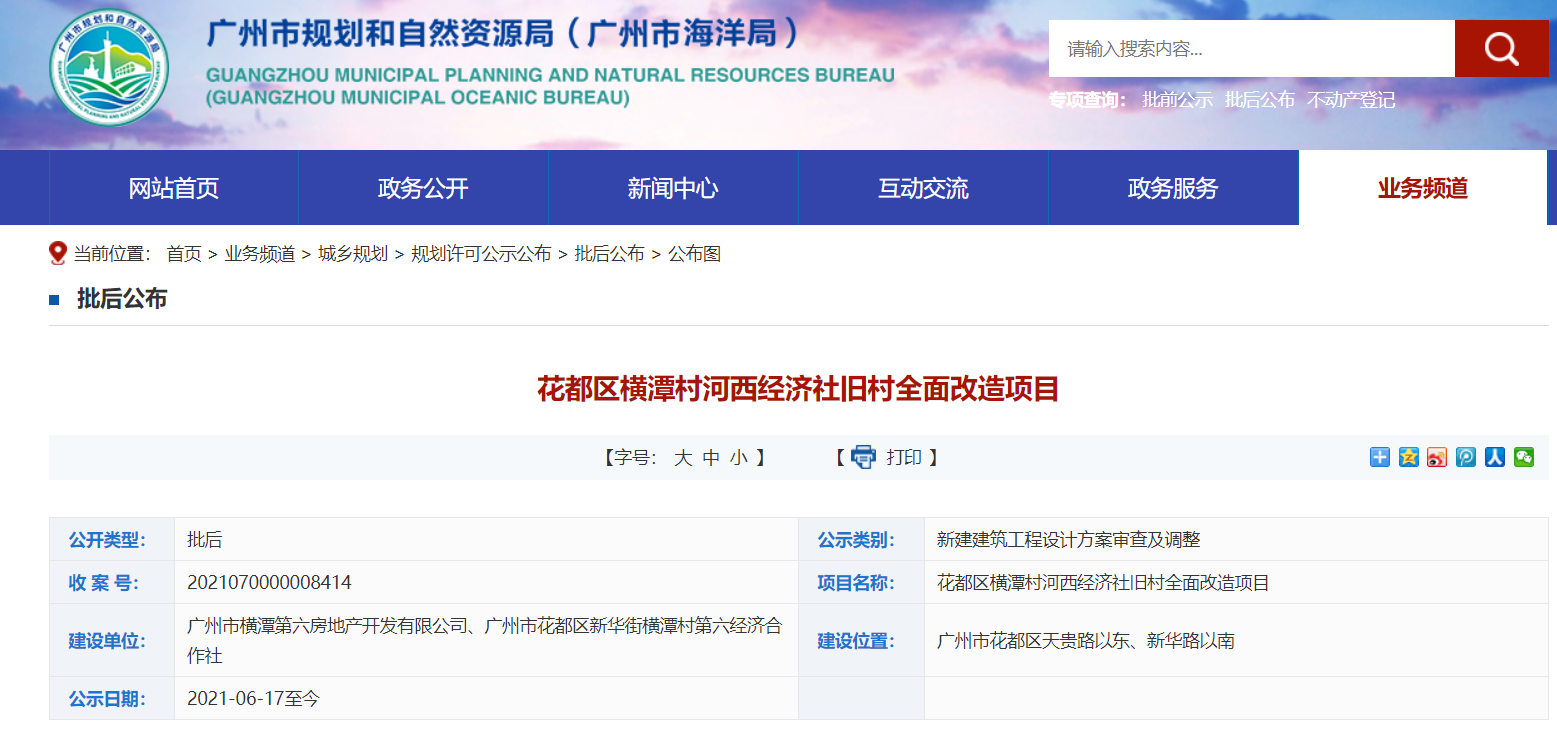Viewport: 1557px width, 734px height.
Task: Click the 批后 value cell
Action: coord(486,540)
